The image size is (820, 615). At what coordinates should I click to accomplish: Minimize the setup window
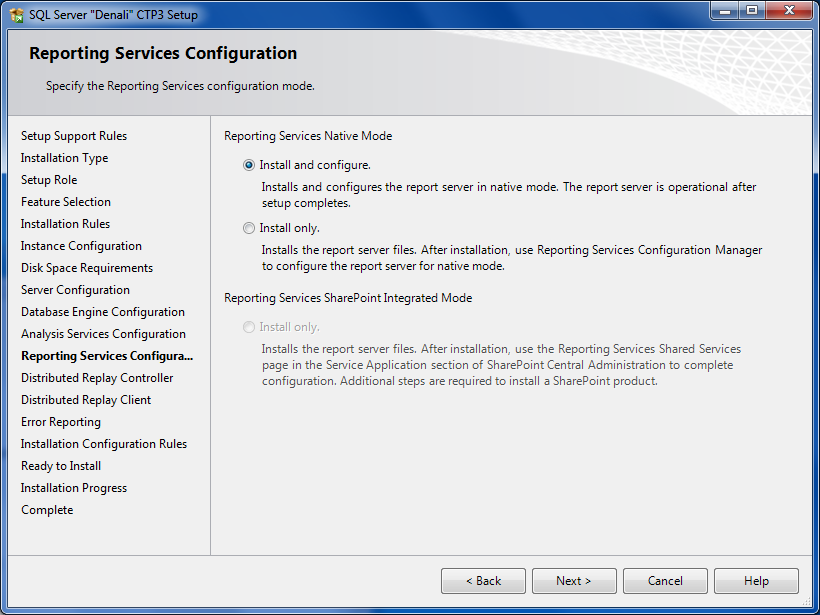point(725,10)
